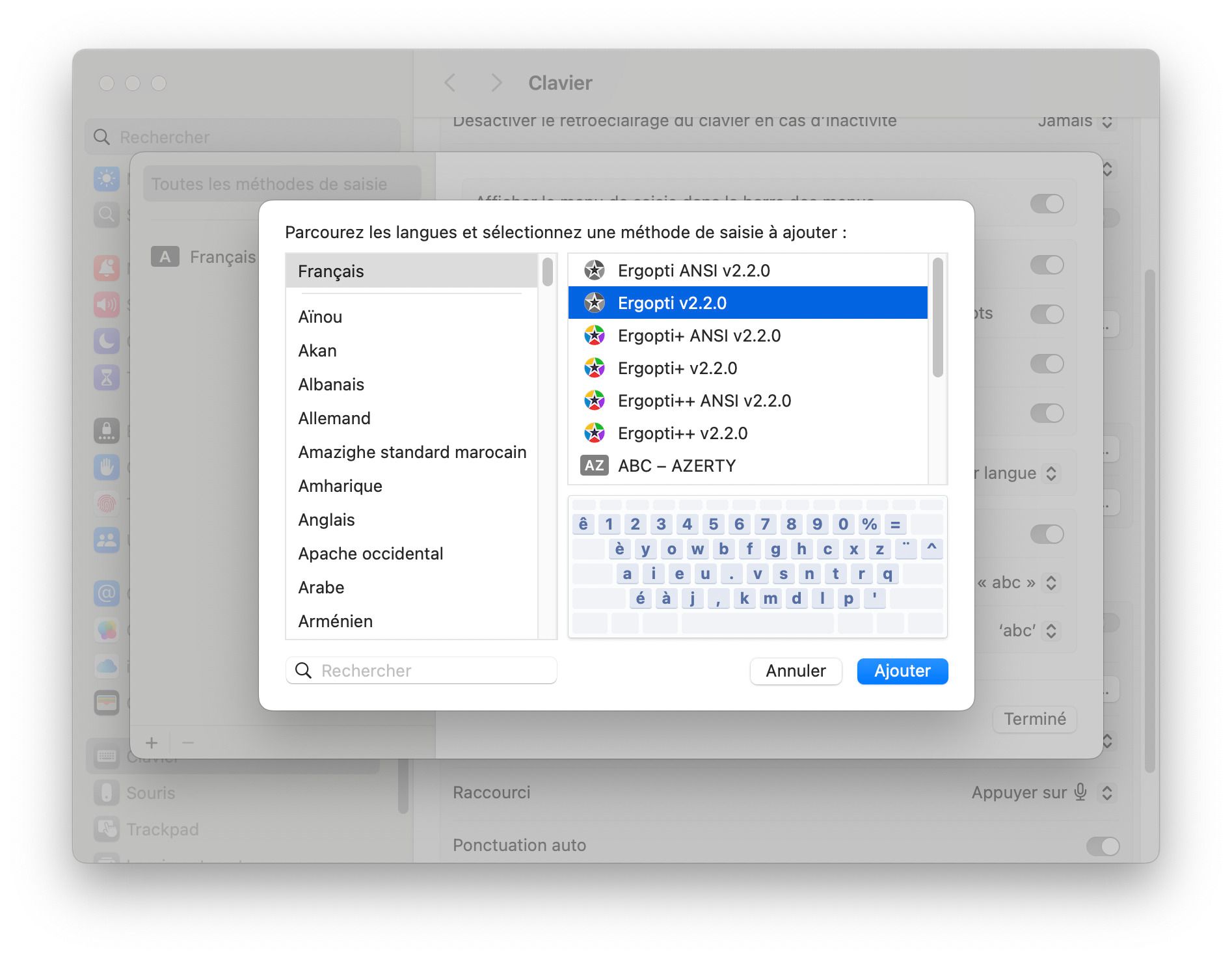Click the Ergopti+ v2.2.0 colorful star icon
This screenshot has height=959, width=1232.
click(594, 368)
